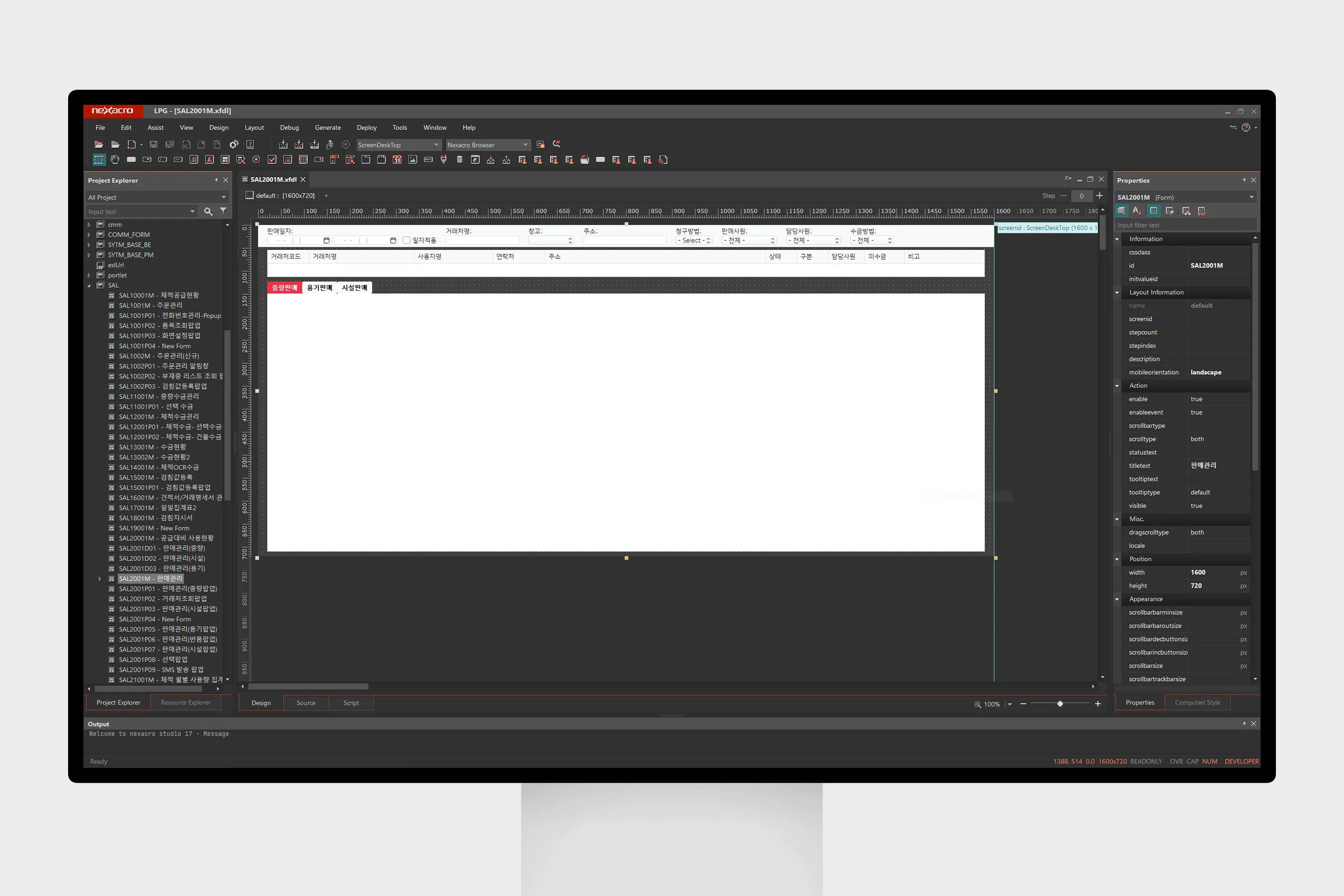This screenshot has height=896, width=1344.
Task: Open project options gear icon
Action: [x=234, y=145]
